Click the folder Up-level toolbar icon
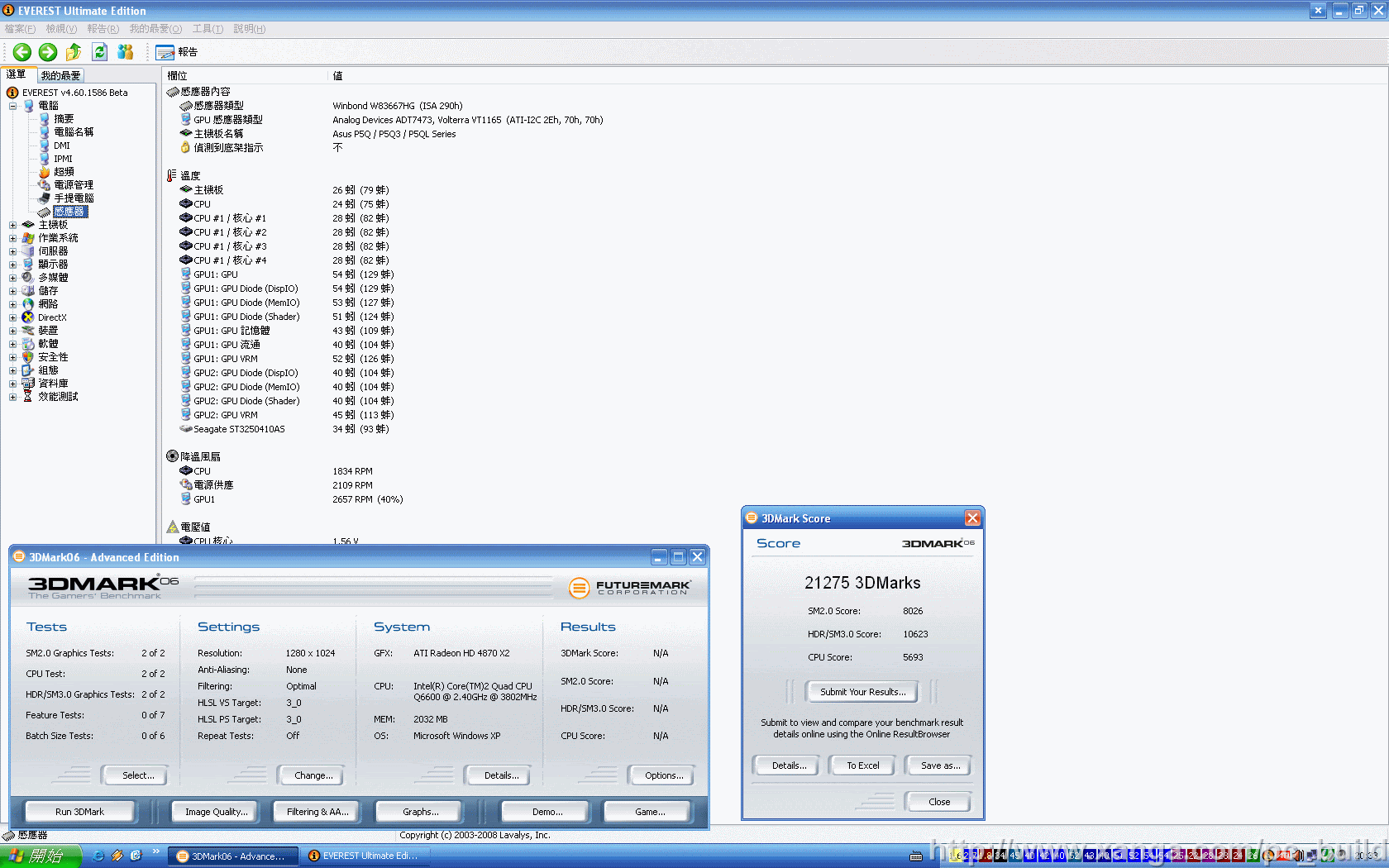Image resolution: width=1389 pixels, height=868 pixels. coord(74,52)
